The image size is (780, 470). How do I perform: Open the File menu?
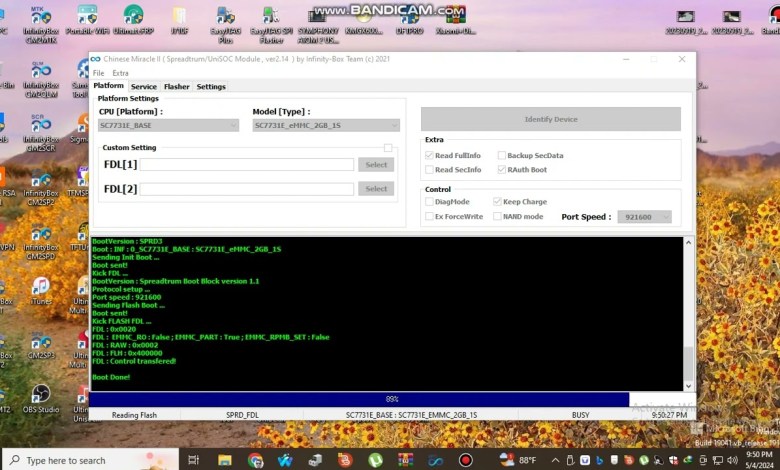coord(98,73)
